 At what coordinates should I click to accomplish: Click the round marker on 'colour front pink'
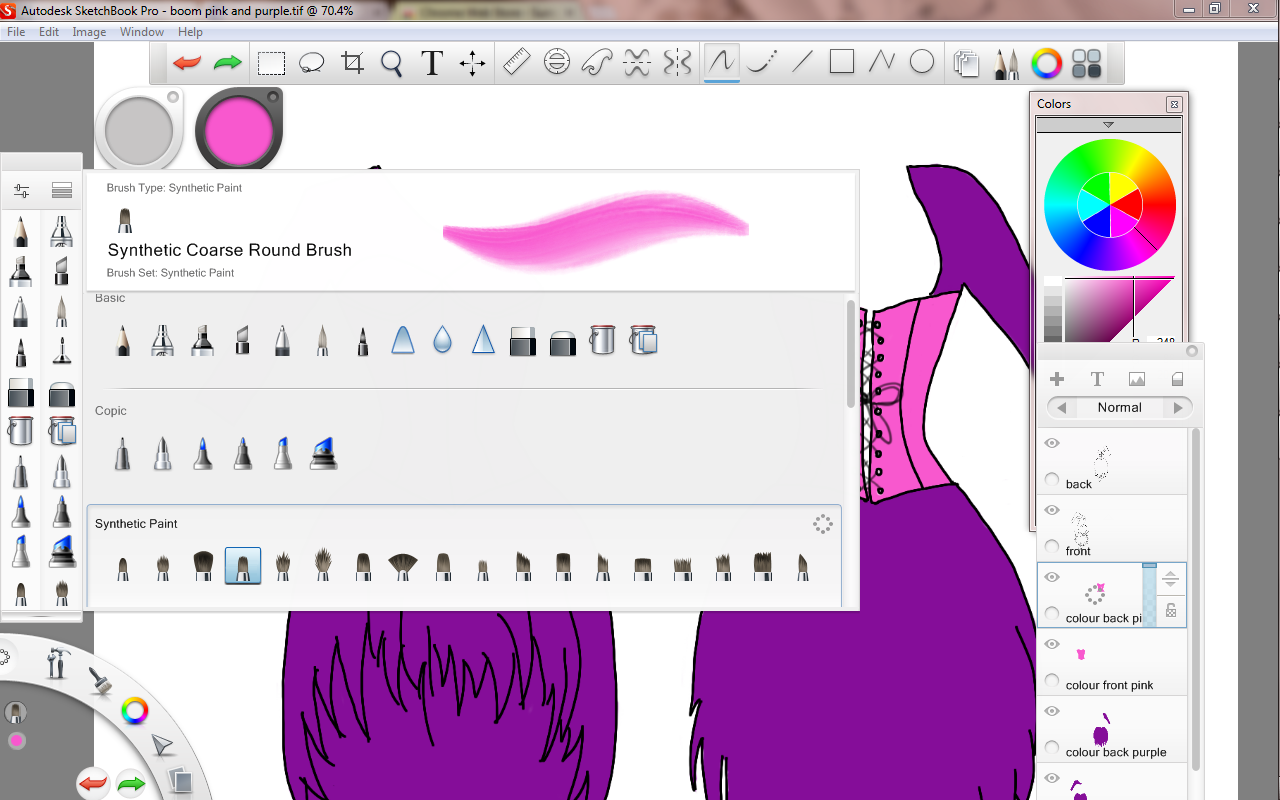pyautogui.click(x=1052, y=681)
